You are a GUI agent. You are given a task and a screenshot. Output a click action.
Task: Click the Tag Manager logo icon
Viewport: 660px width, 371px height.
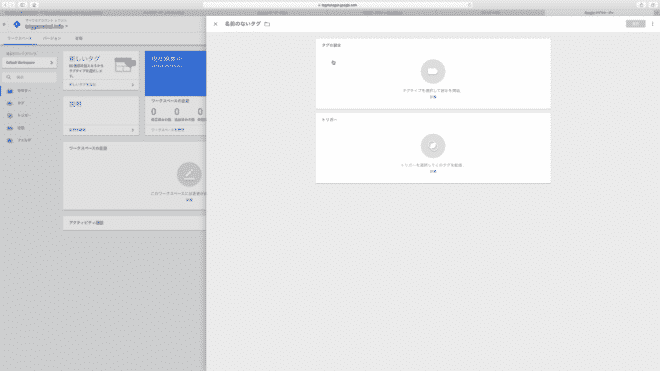pyautogui.click(x=17, y=24)
